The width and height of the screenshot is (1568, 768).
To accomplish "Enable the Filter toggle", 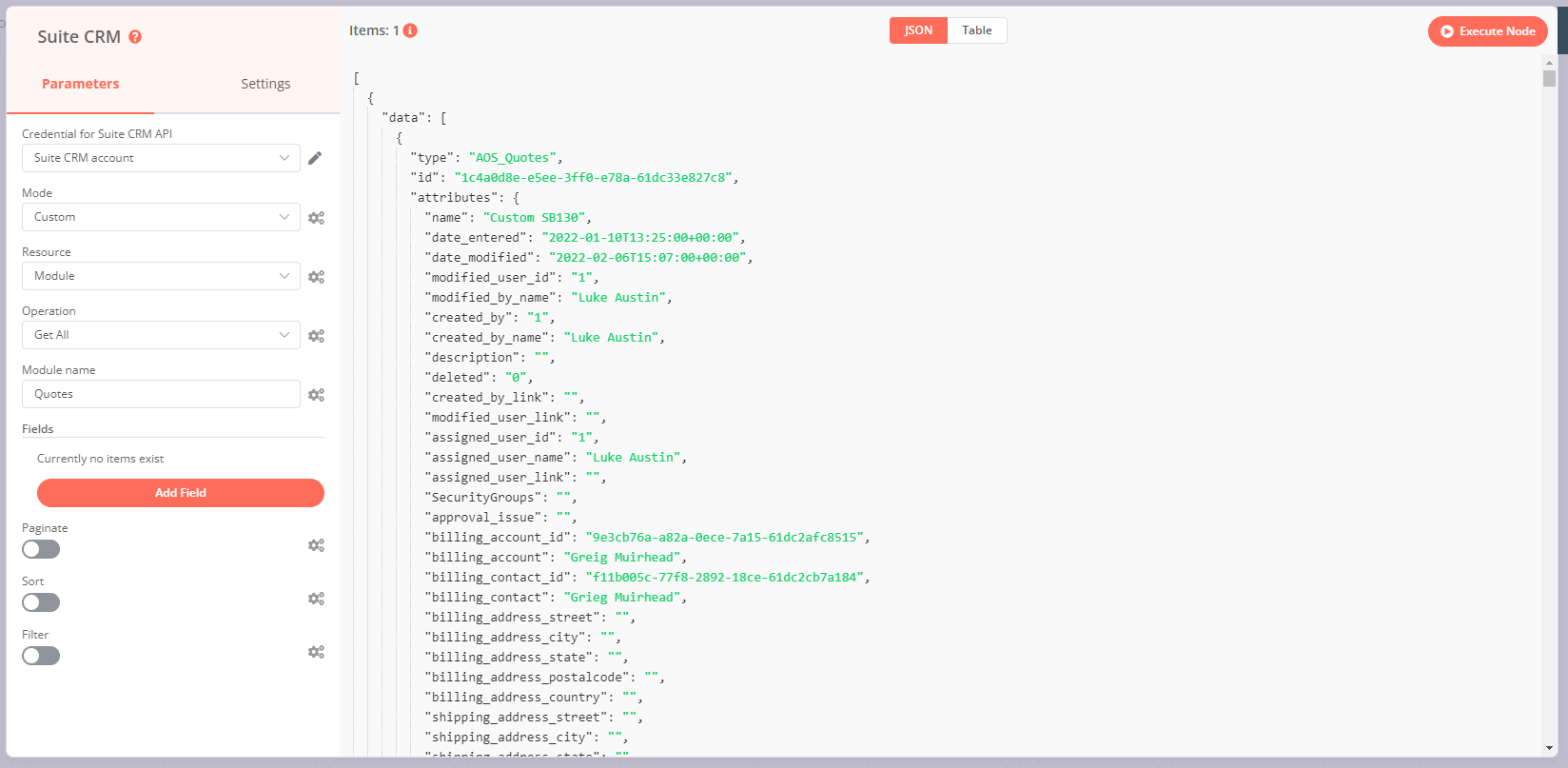I will point(41,656).
